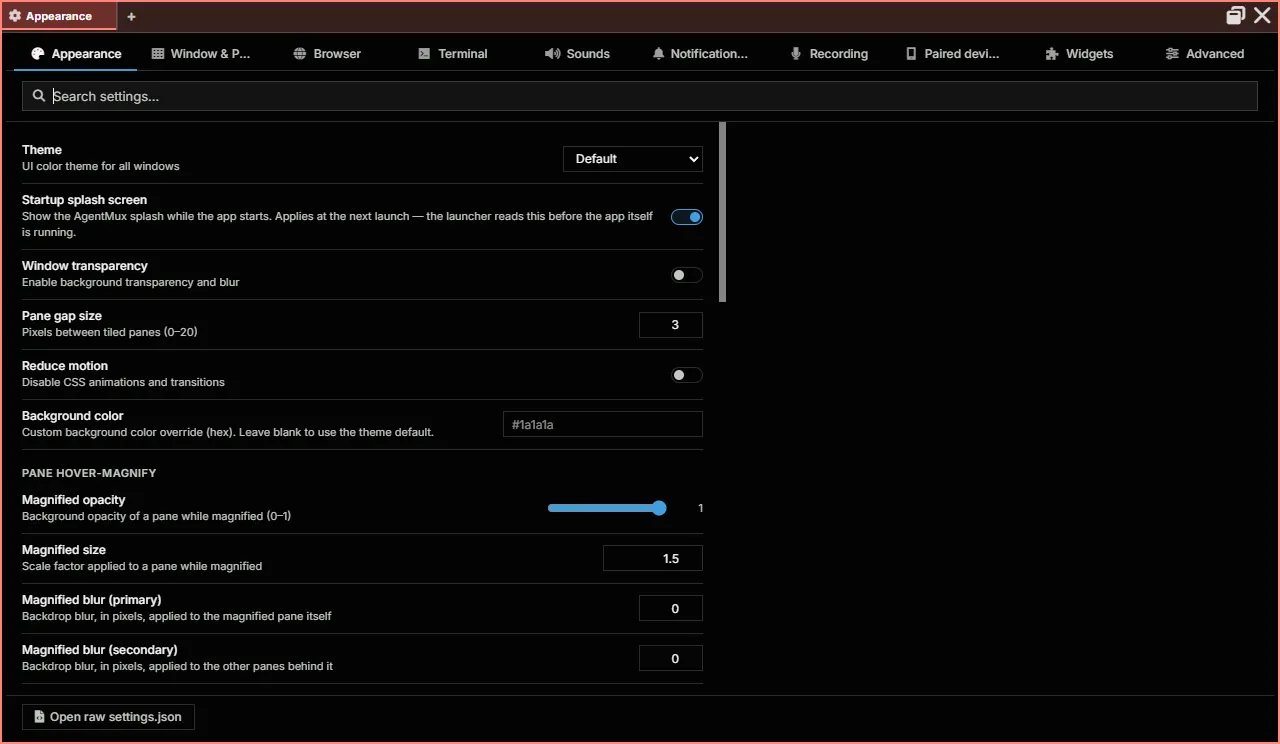
Task: Disable the Startup splash screen toggle
Action: 687,216
